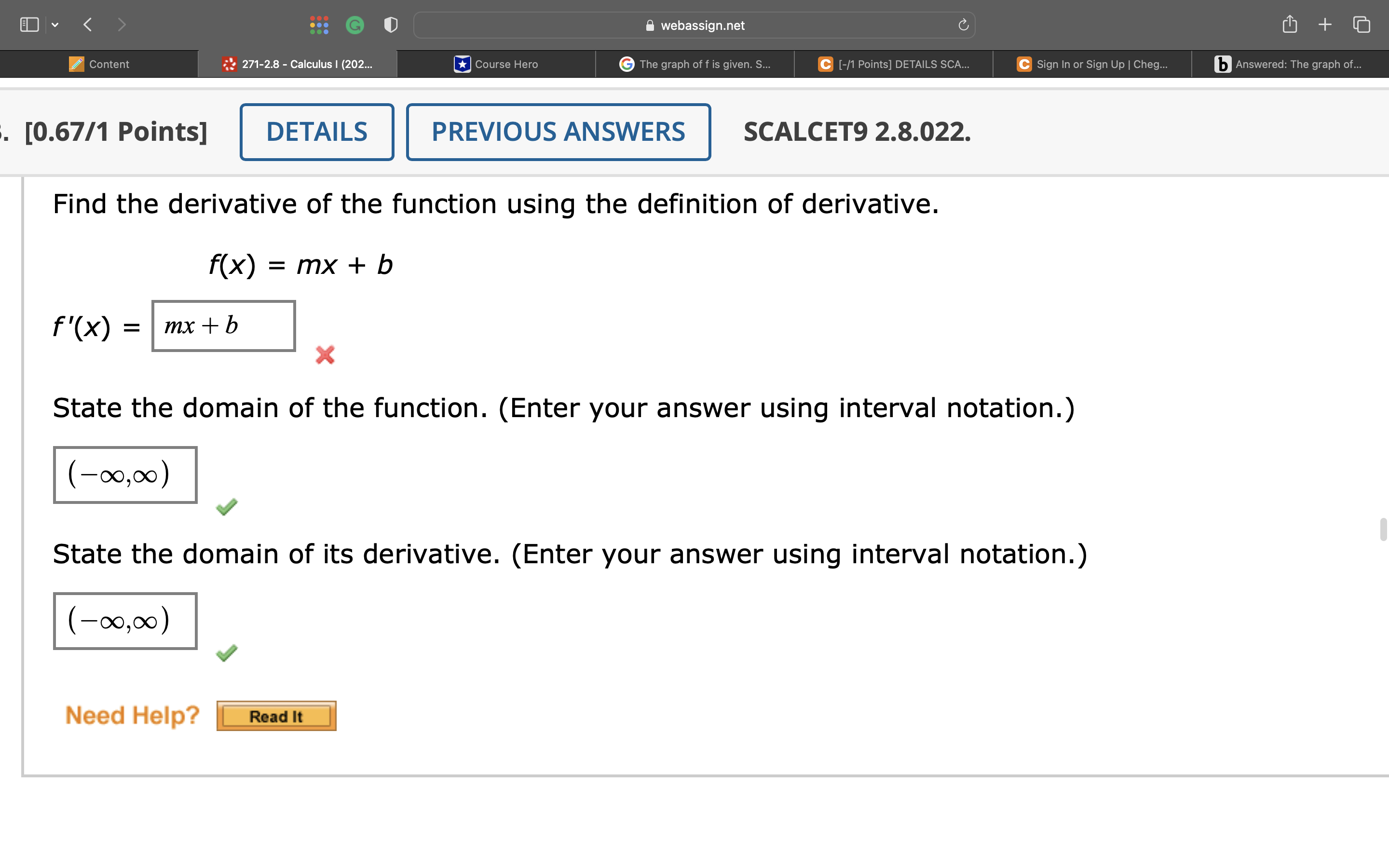Screen dimensions: 1389x868
Task: Expand the sidebar chevron dropdown
Action: click(x=55, y=24)
